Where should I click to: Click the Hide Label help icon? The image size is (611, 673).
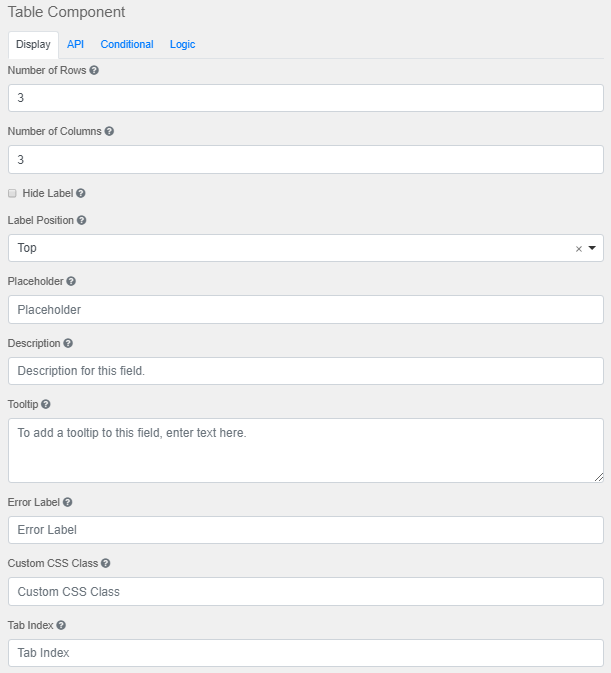pos(81,193)
